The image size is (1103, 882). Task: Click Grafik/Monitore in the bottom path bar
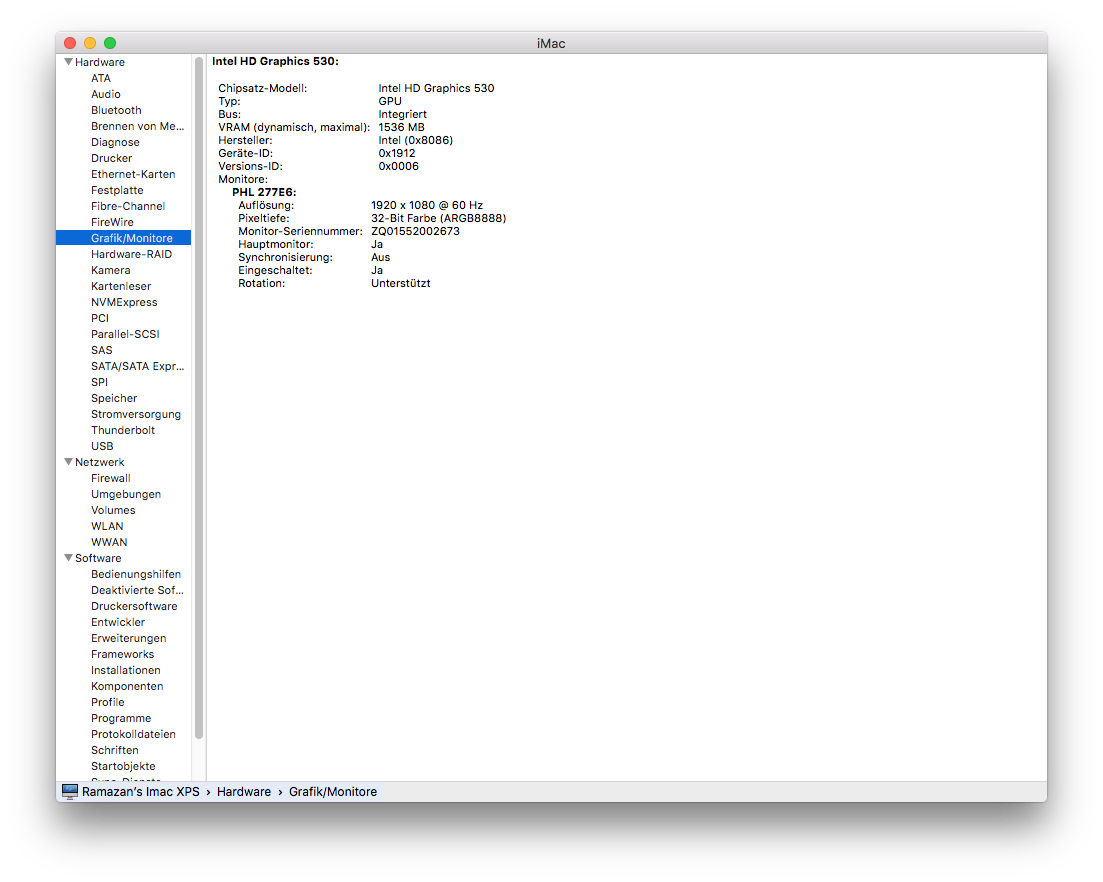[x=333, y=791]
